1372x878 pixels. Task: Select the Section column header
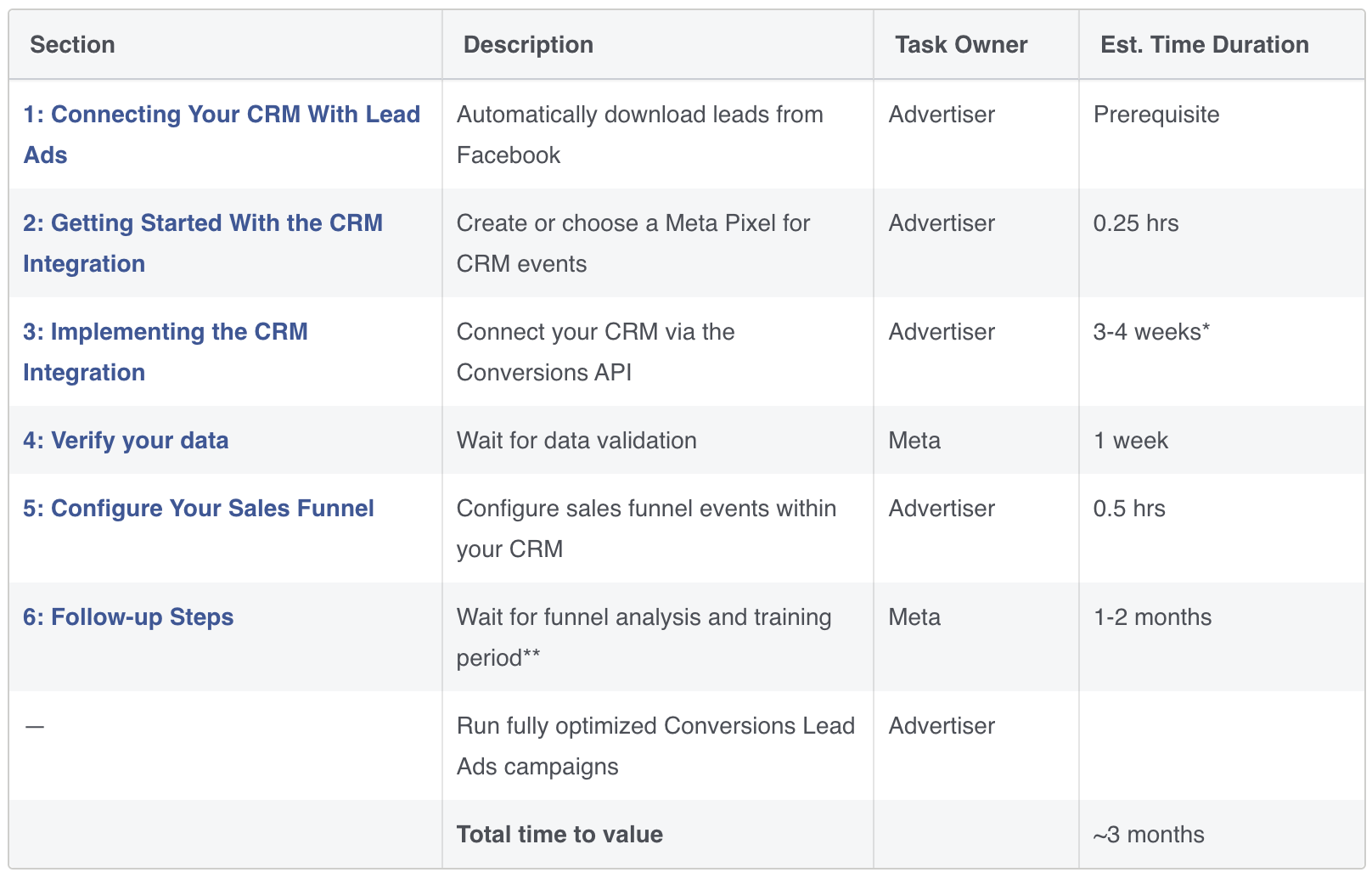(72, 44)
